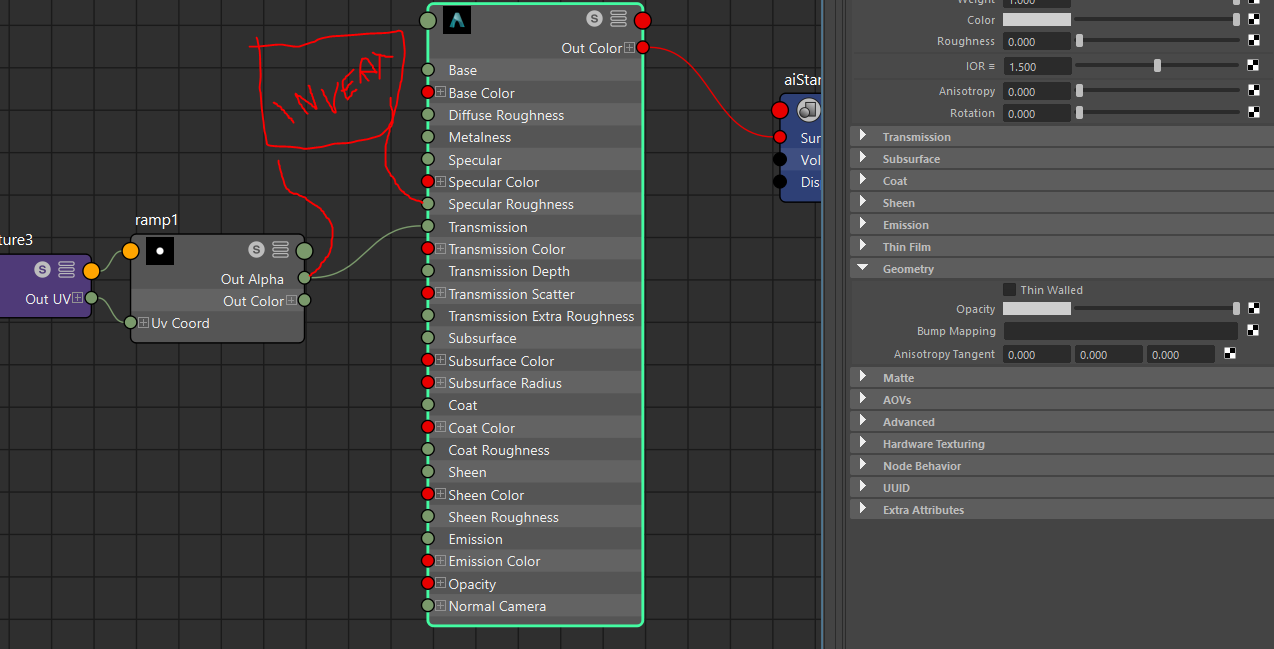This screenshot has height=649, width=1274.
Task: Click the checker map icon beside Bump Mapping
Action: pos(1254,331)
